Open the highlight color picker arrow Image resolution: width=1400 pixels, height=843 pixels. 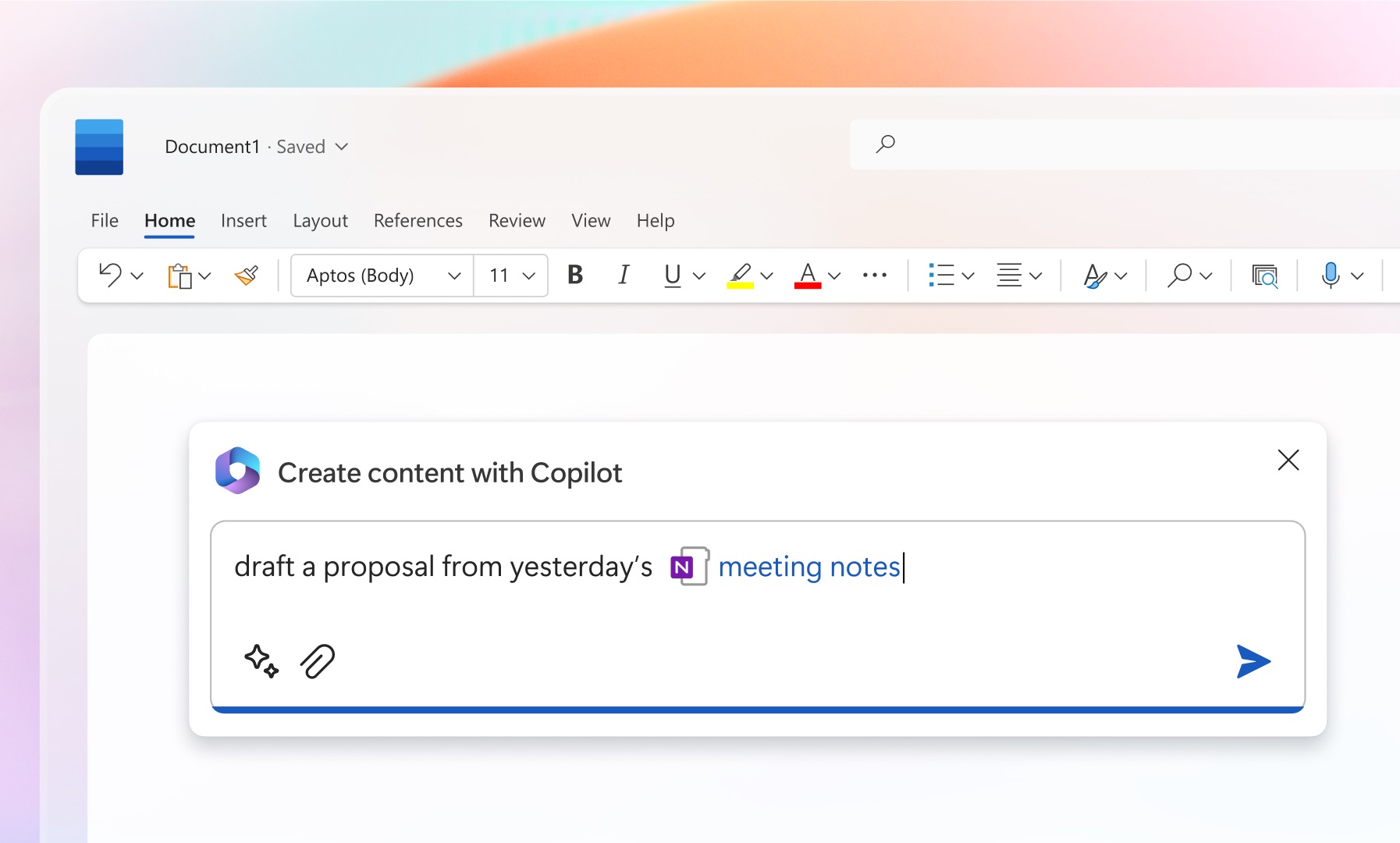point(766,276)
